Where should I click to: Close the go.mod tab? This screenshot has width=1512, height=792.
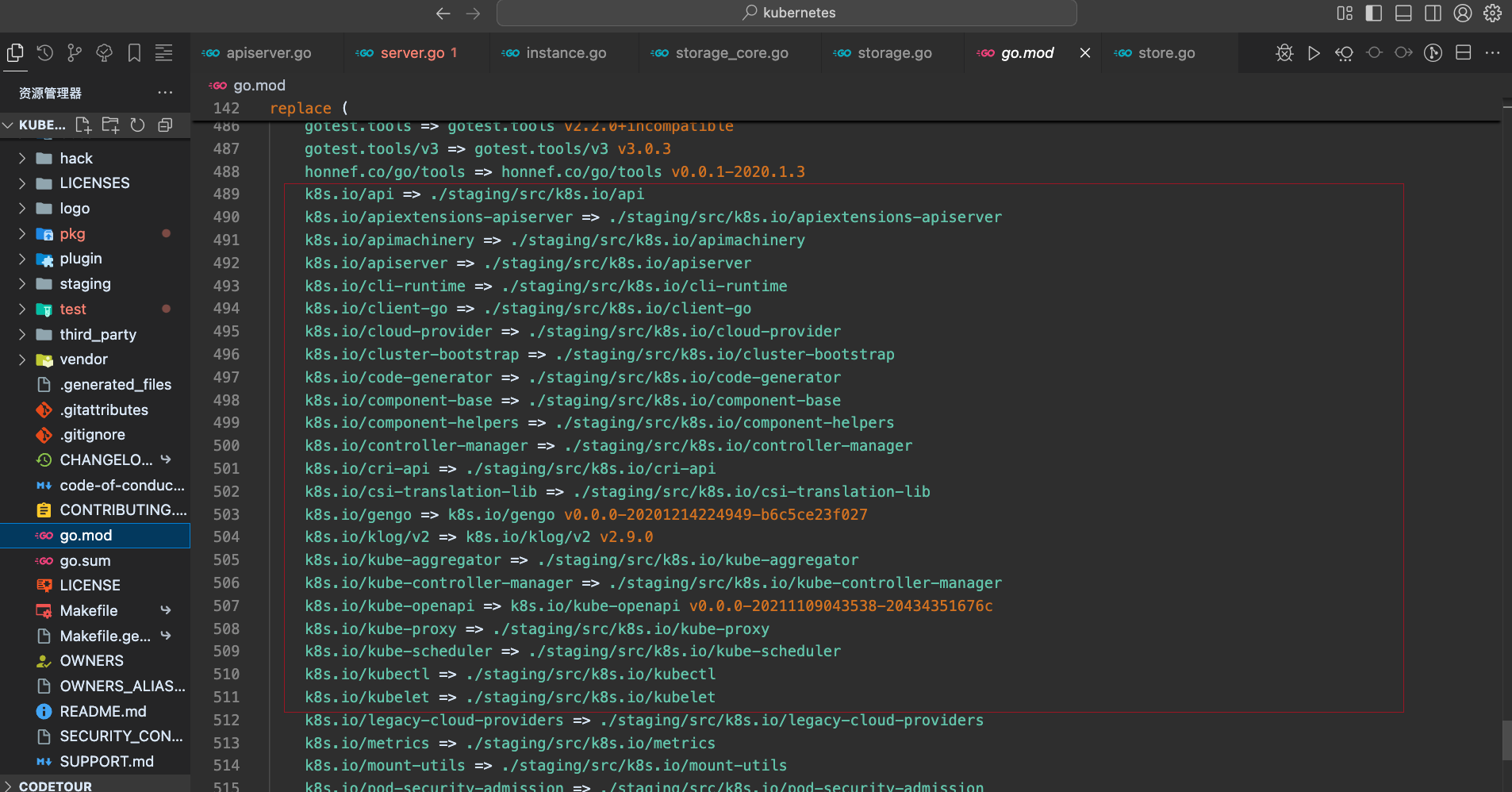(1085, 53)
